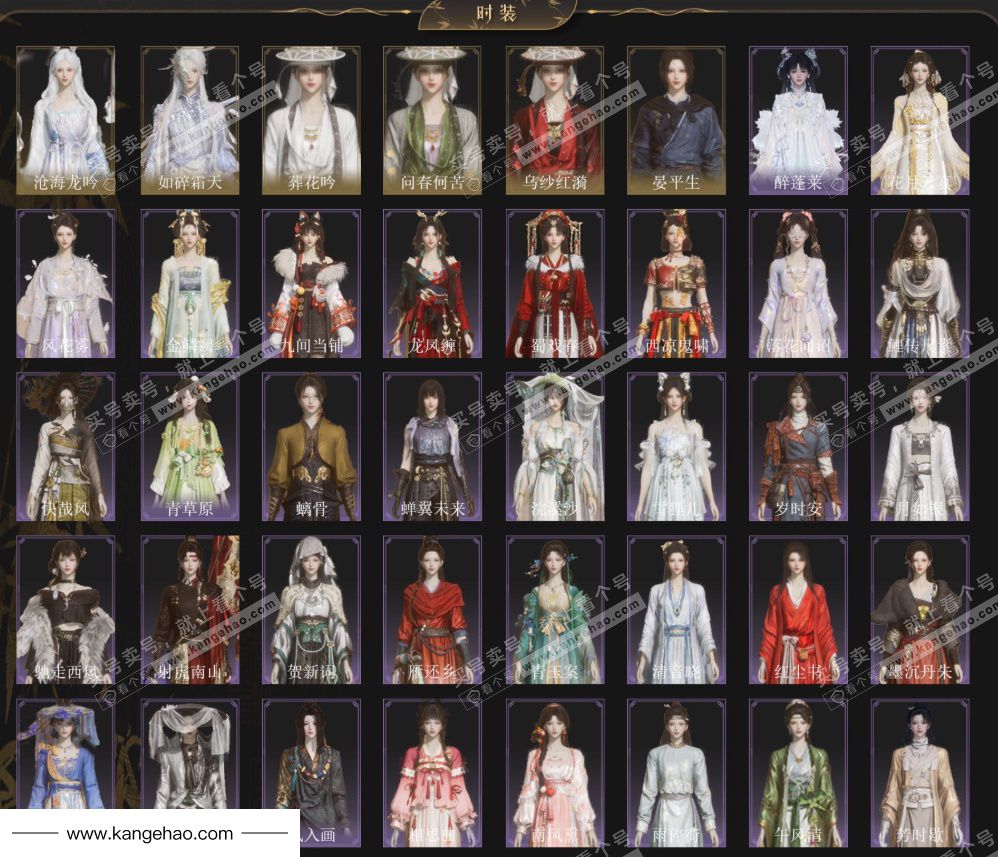Choose the 醉蓬莱 costume card
Image resolution: width=998 pixels, height=857 pixels.
[798, 120]
